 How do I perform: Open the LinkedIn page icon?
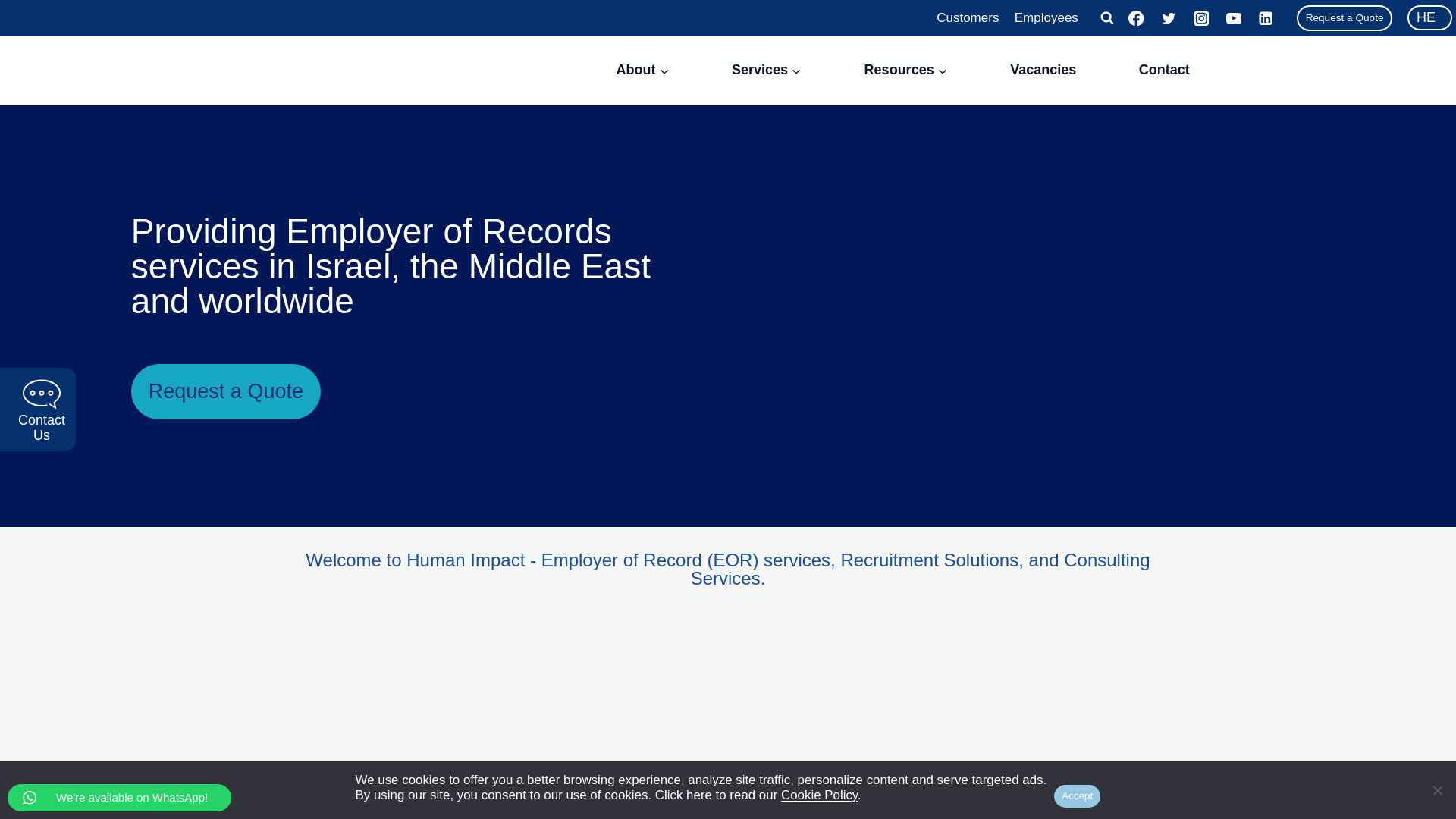1266,18
